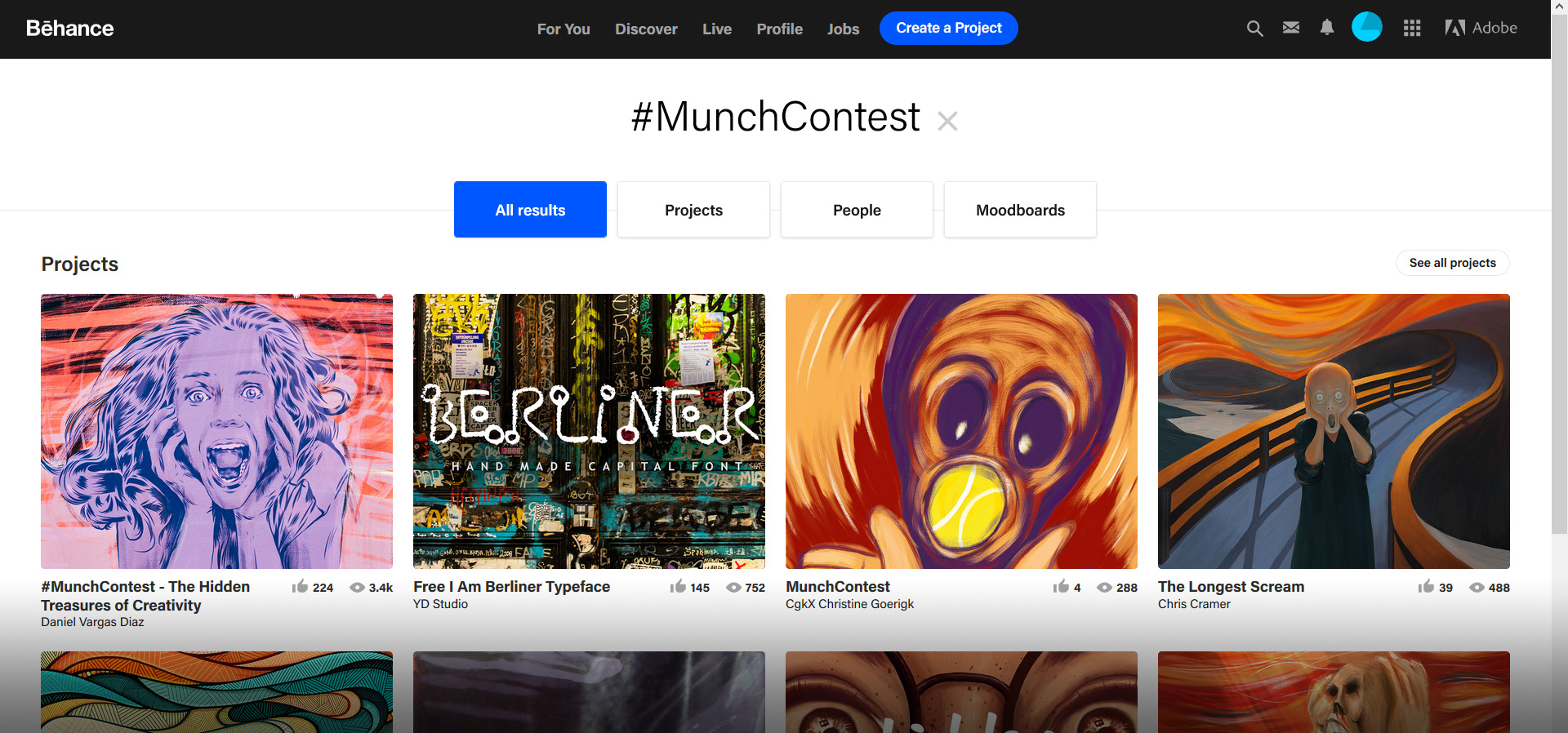
Task: Clear the #MunchContest search with X
Action: pos(947,122)
